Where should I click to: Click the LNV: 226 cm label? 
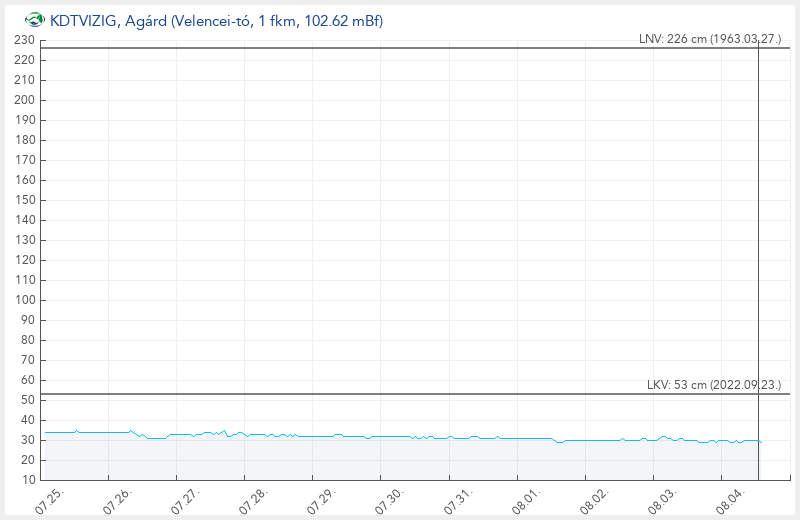coord(710,39)
